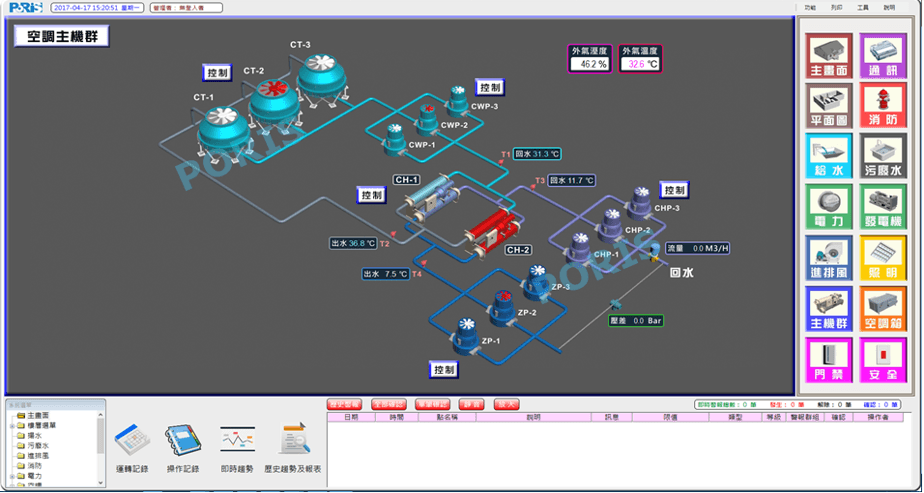
Task: Select zone pump ZP-3
Action: pyautogui.click(x=537, y=283)
